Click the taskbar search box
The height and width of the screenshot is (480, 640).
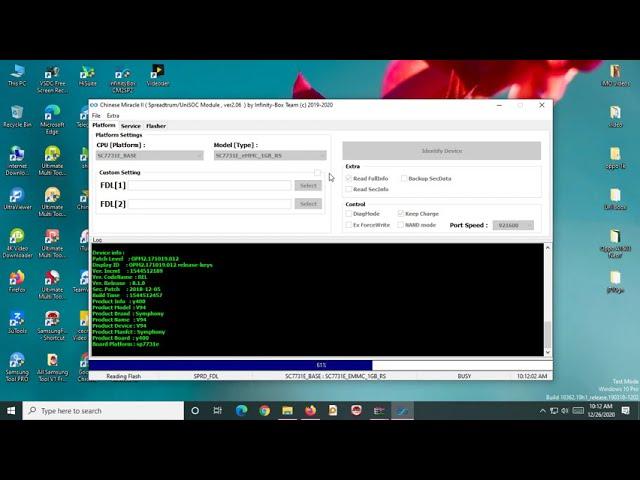coord(103,411)
